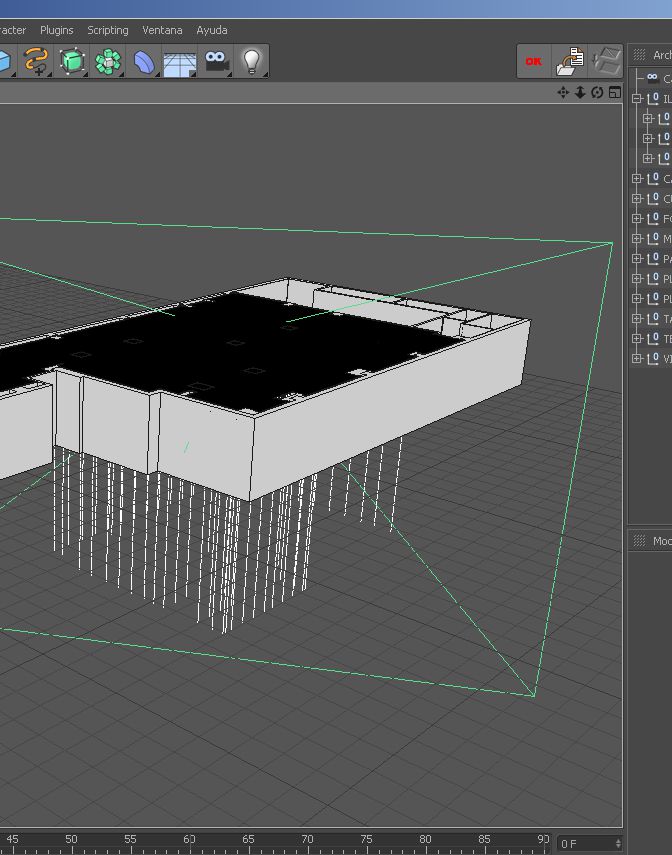Image resolution: width=672 pixels, height=855 pixels.
Task: Click the viewport rotate camera icon
Action: [597, 93]
